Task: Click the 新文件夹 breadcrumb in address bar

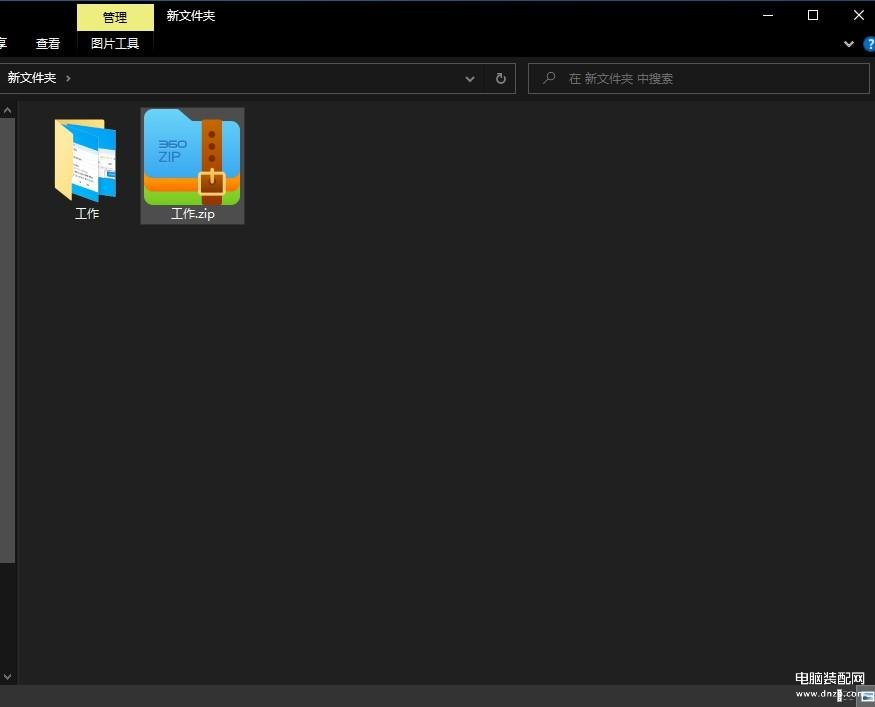Action: 32,78
